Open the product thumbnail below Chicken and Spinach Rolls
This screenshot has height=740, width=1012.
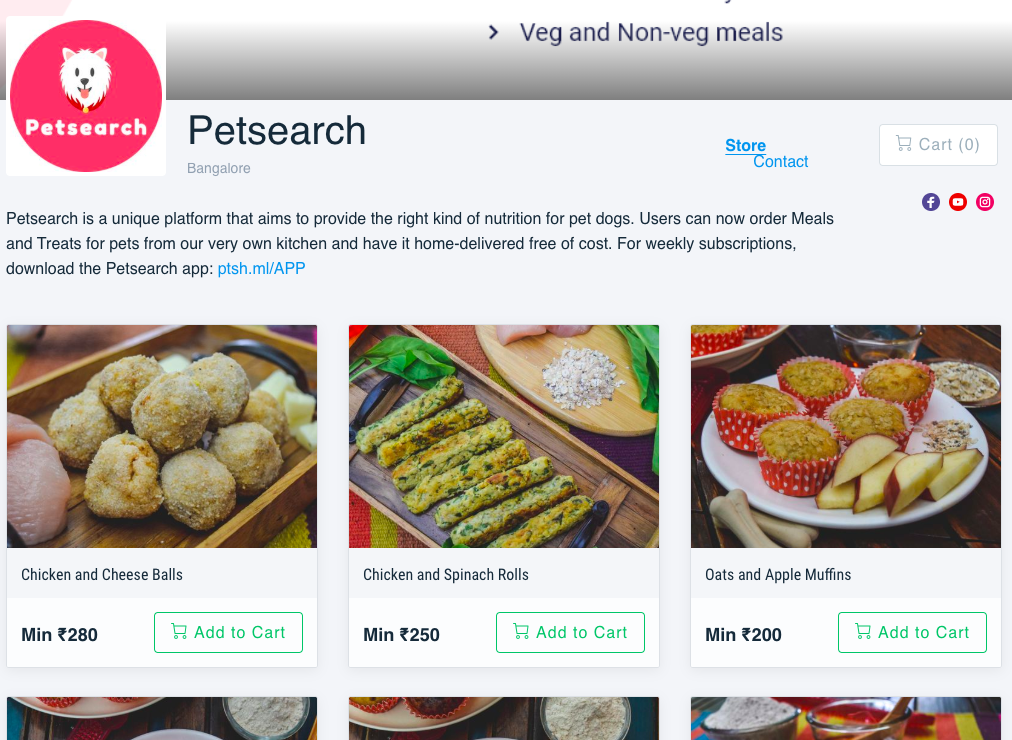tap(504, 718)
